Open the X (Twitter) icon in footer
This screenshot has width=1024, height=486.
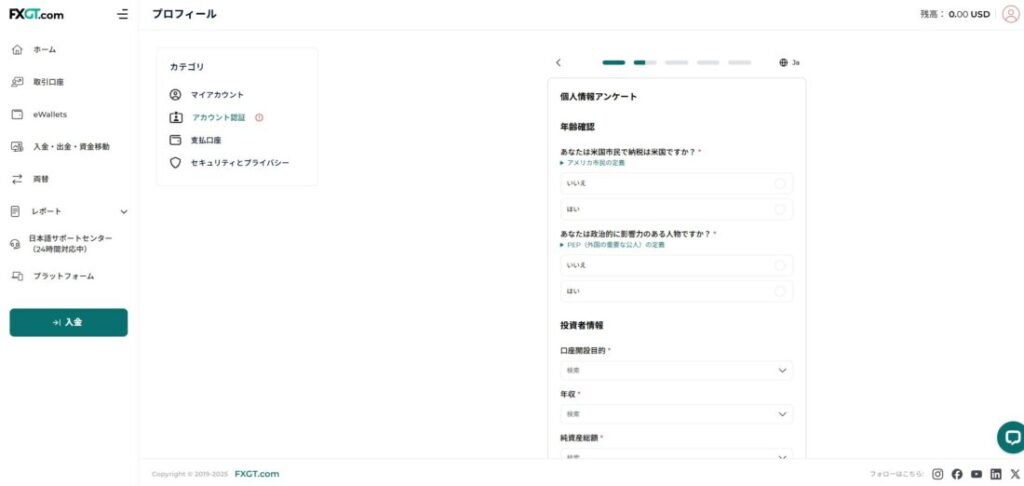[1015, 474]
